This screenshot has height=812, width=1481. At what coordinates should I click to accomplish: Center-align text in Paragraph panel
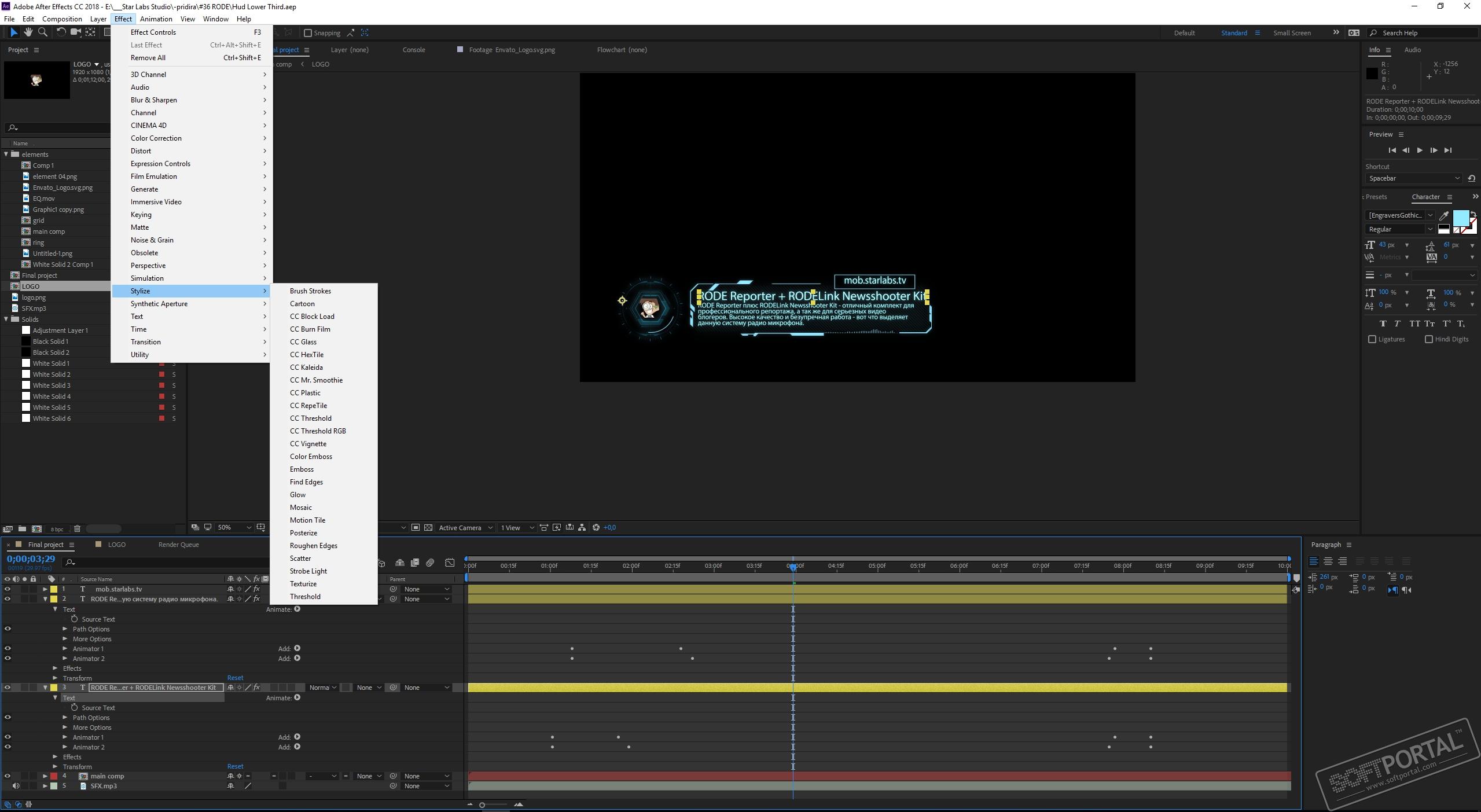(x=1328, y=561)
